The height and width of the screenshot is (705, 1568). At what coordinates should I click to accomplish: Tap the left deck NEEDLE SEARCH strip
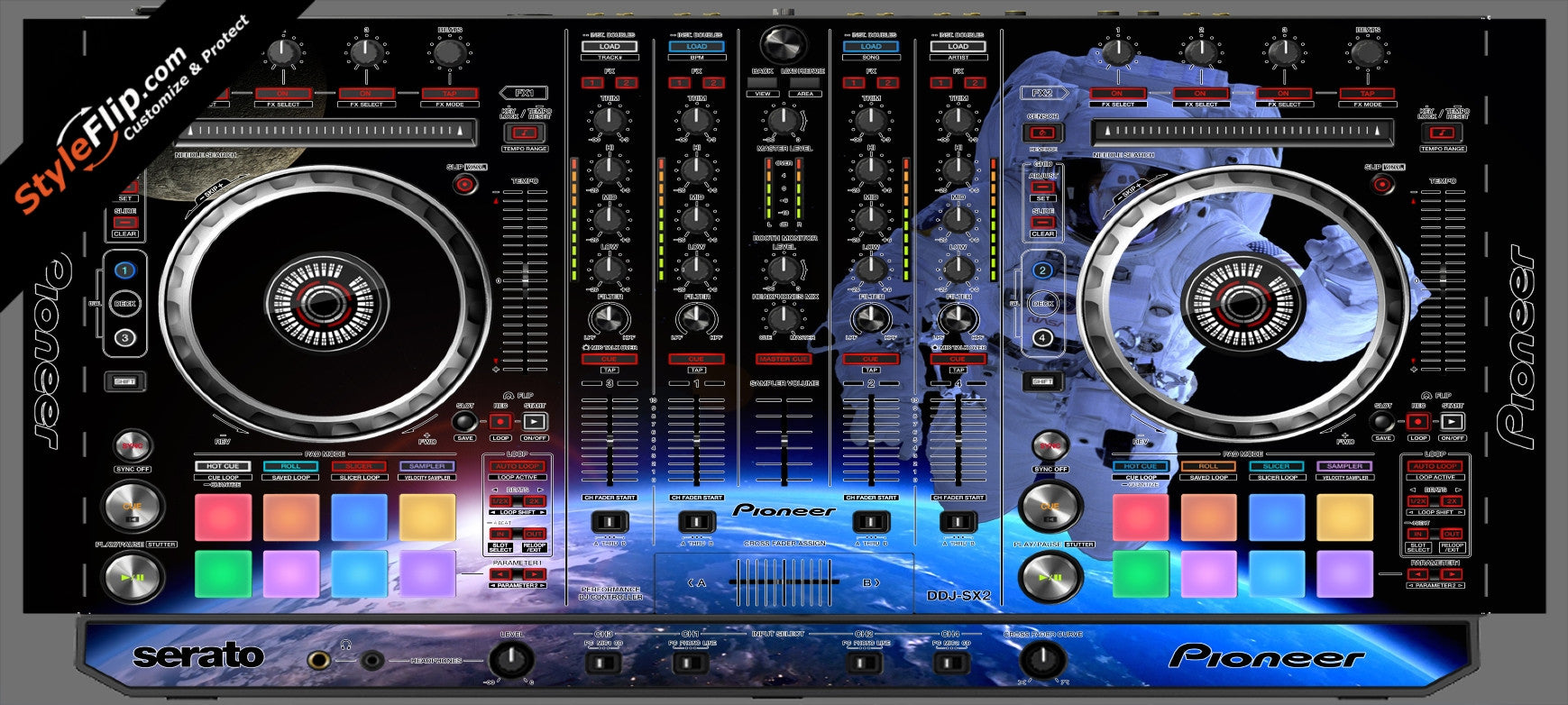point(326,132)
